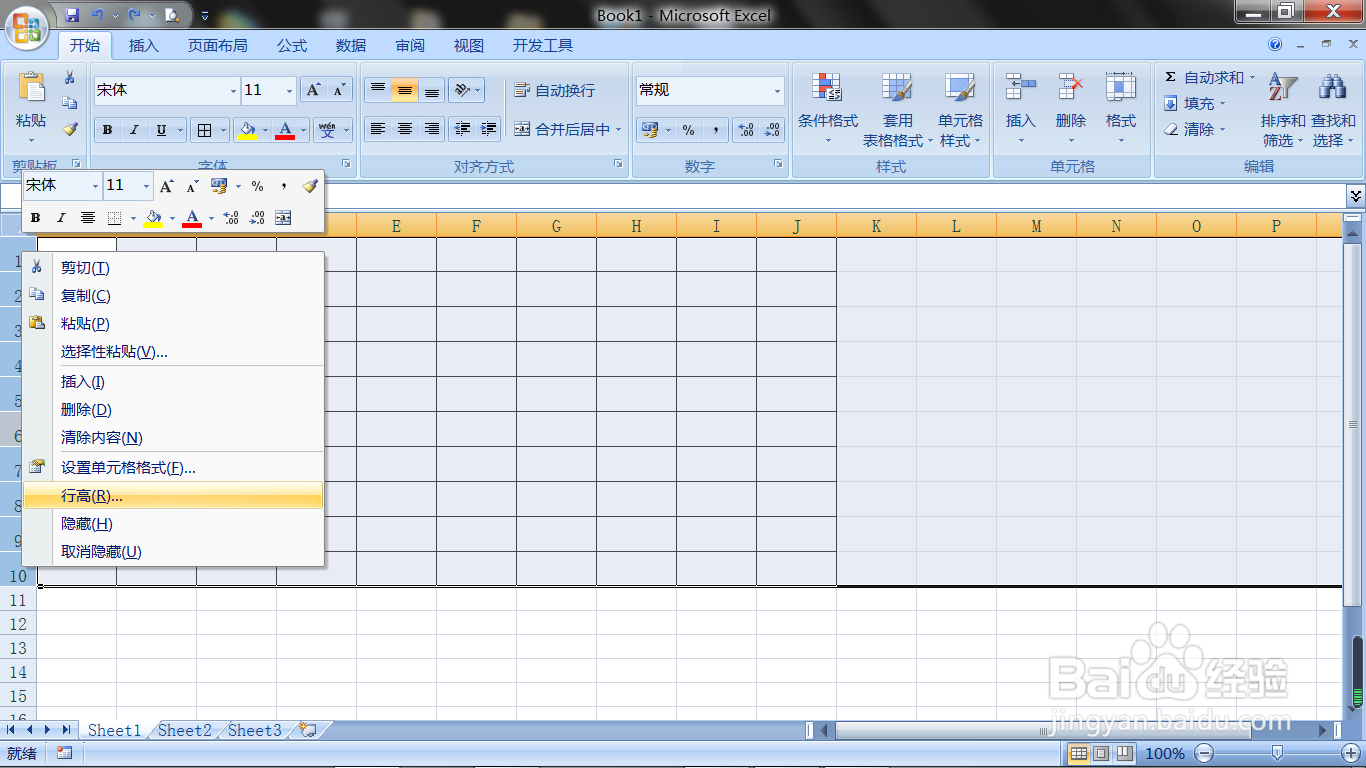1366x768 pixels.
Task: Decrease indent in alignment group
Action: [x=462, y=129]
